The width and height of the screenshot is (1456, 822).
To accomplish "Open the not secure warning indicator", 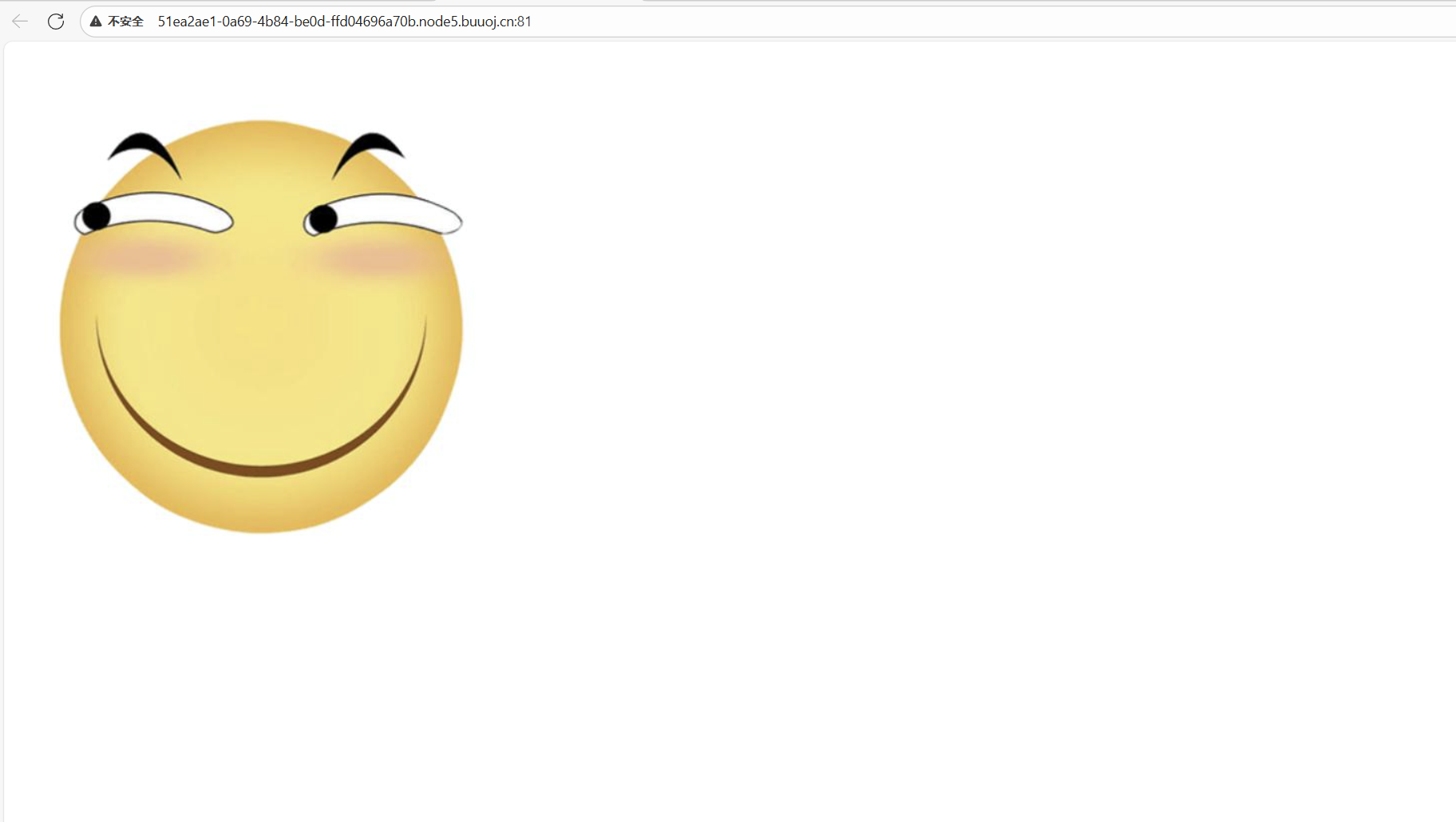I will [x=117, y=22].
